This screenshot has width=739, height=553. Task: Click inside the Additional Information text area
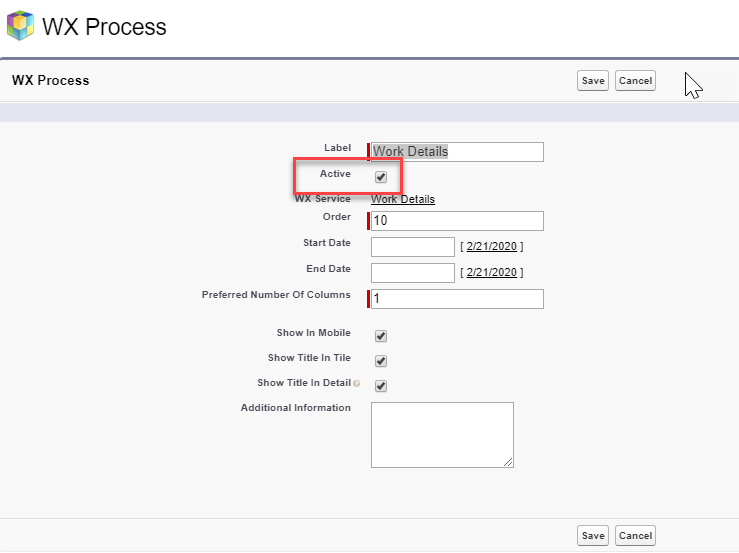441,434
